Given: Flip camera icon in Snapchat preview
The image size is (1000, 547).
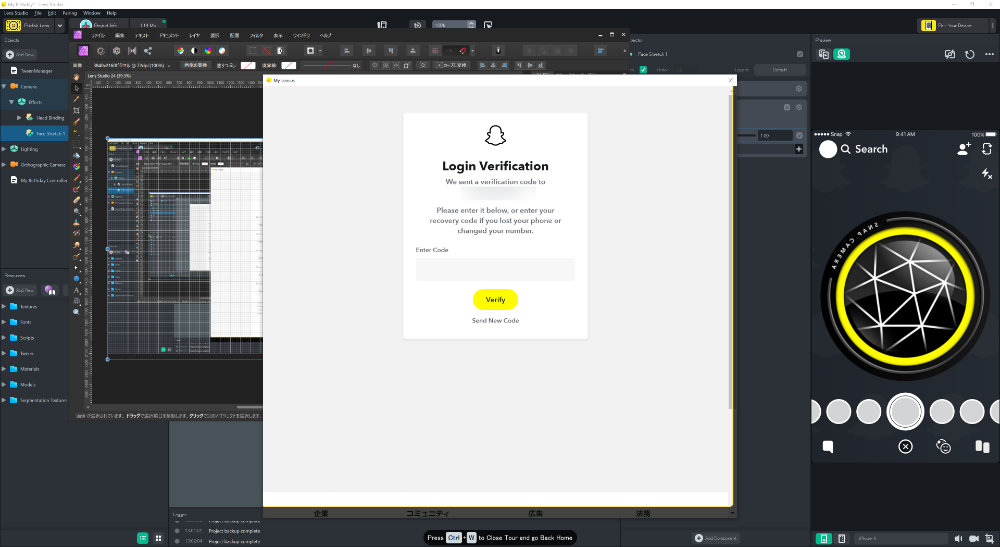Looking at the screenshot, I should [x=987, y=149].
